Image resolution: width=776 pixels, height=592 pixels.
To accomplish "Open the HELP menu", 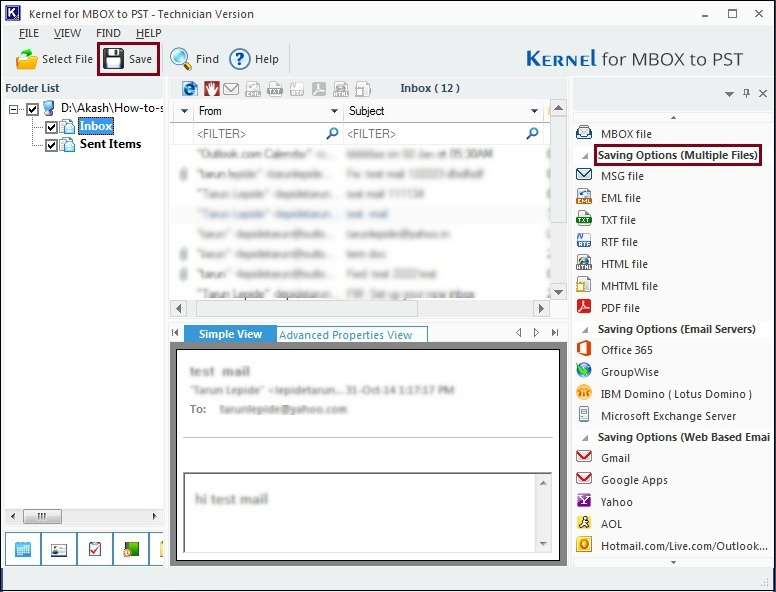I will [148, 33].
